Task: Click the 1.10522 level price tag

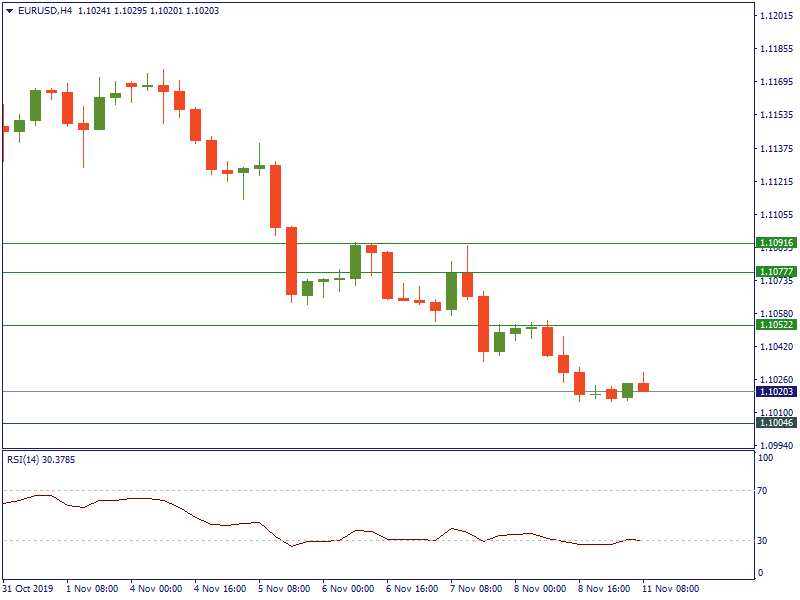Action: 776,325
